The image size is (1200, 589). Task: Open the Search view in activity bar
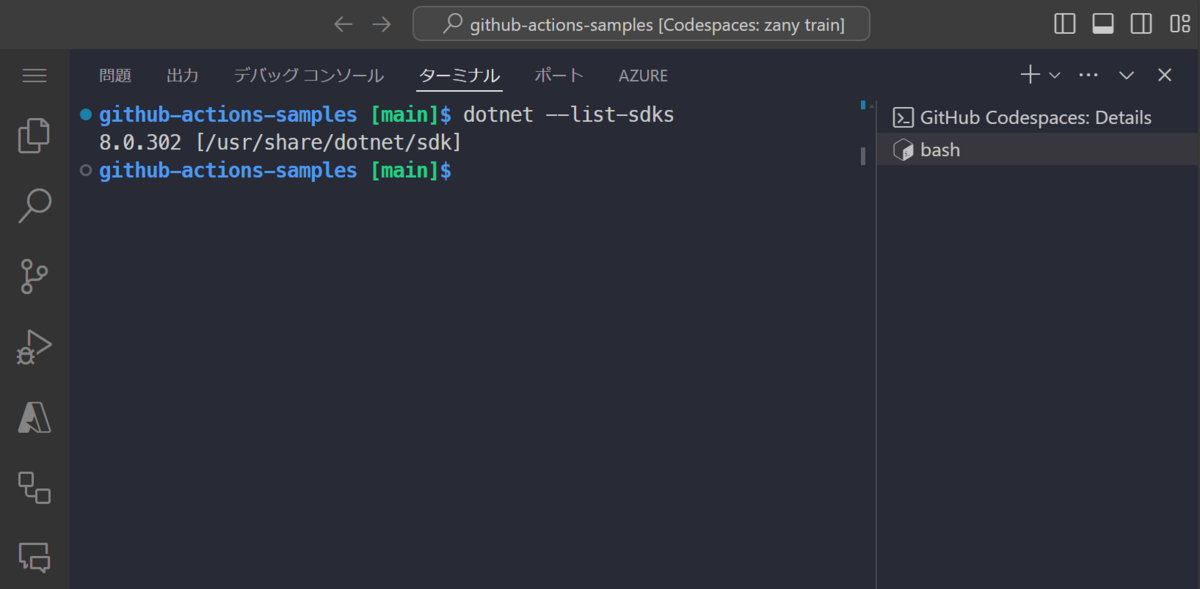point(35,206)
